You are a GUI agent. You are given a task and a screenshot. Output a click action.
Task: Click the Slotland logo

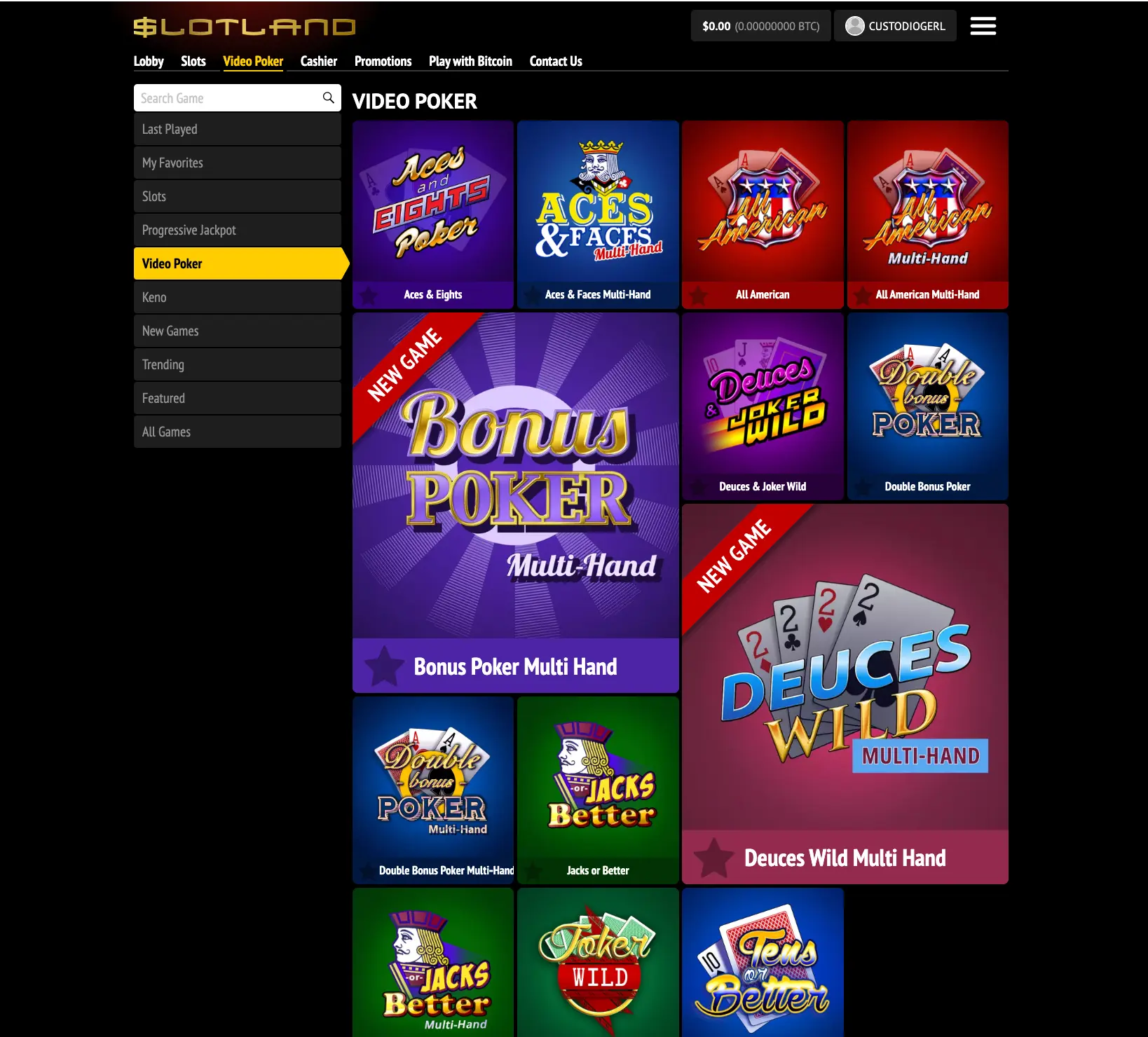[245, 27]
